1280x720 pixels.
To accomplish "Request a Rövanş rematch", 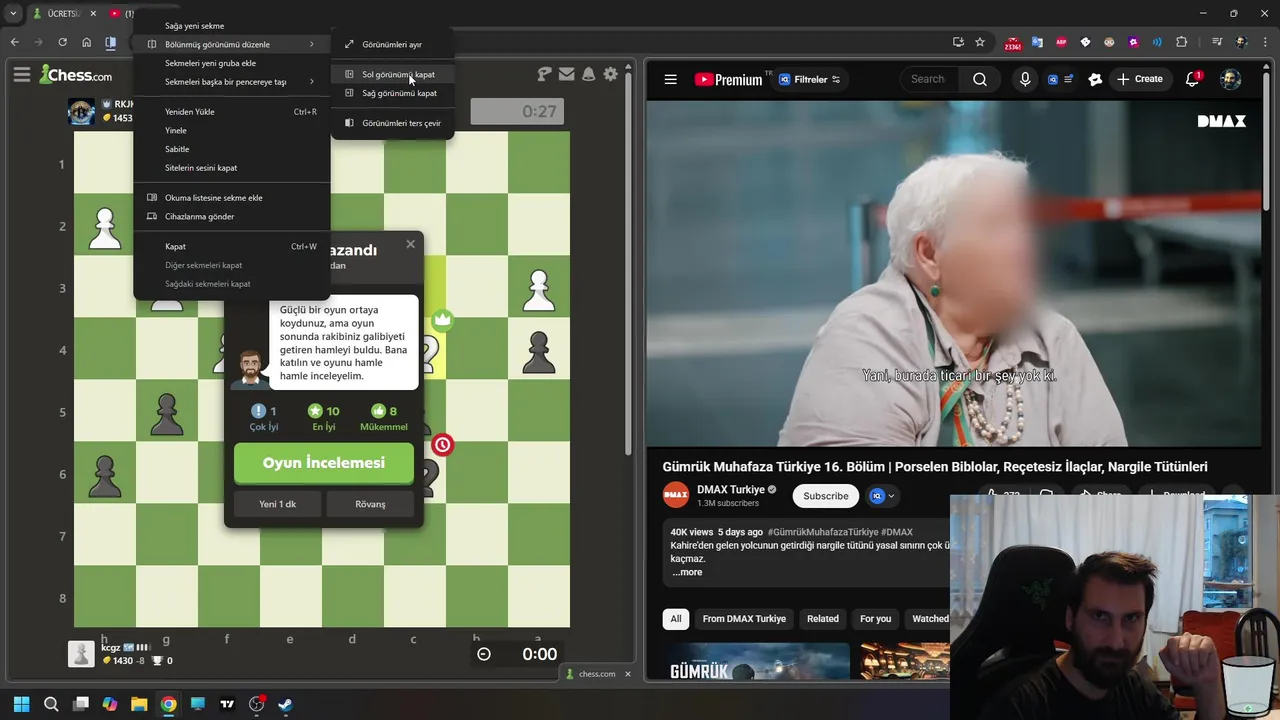I will [x=370, y=504].
